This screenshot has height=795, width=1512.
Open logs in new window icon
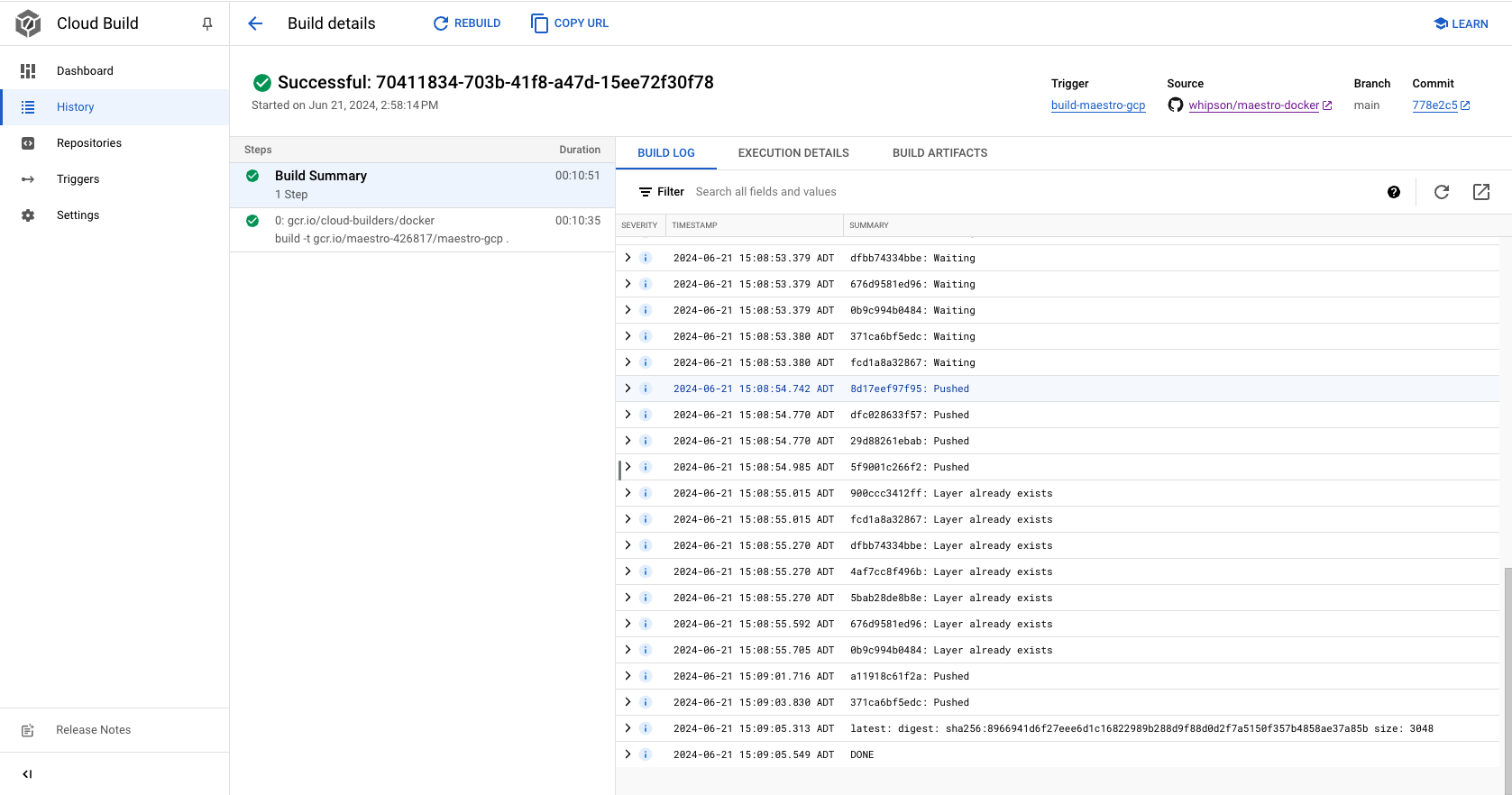[x=1481, y=192]
